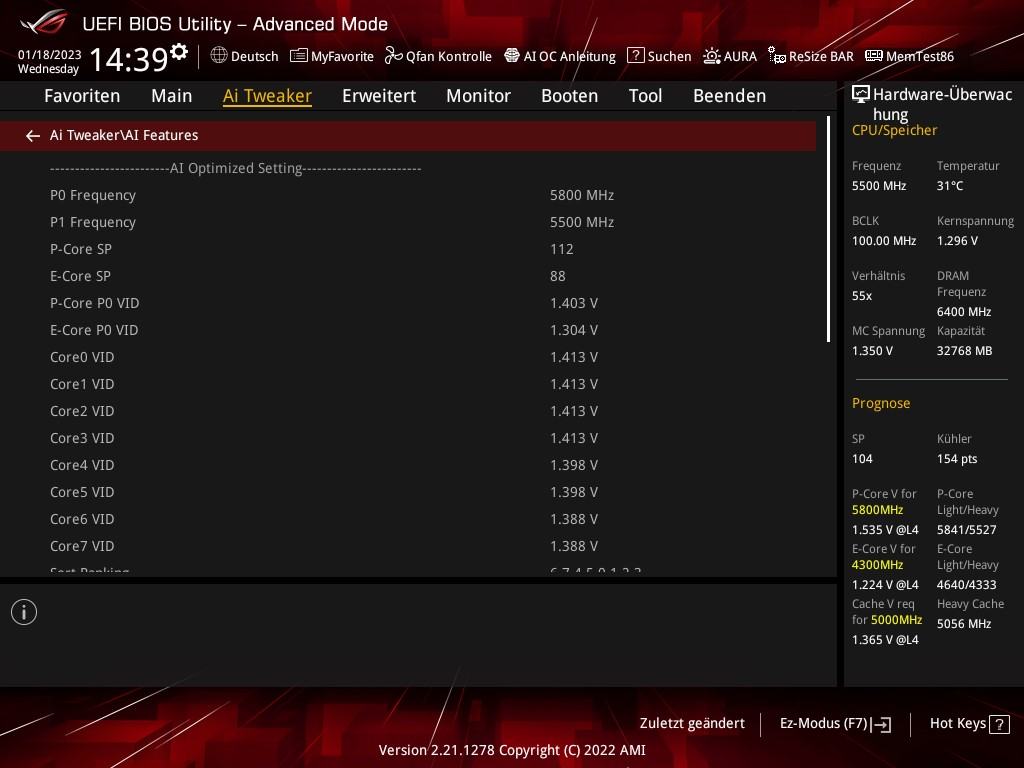Select the P0 Frequency row

point(408,195)
